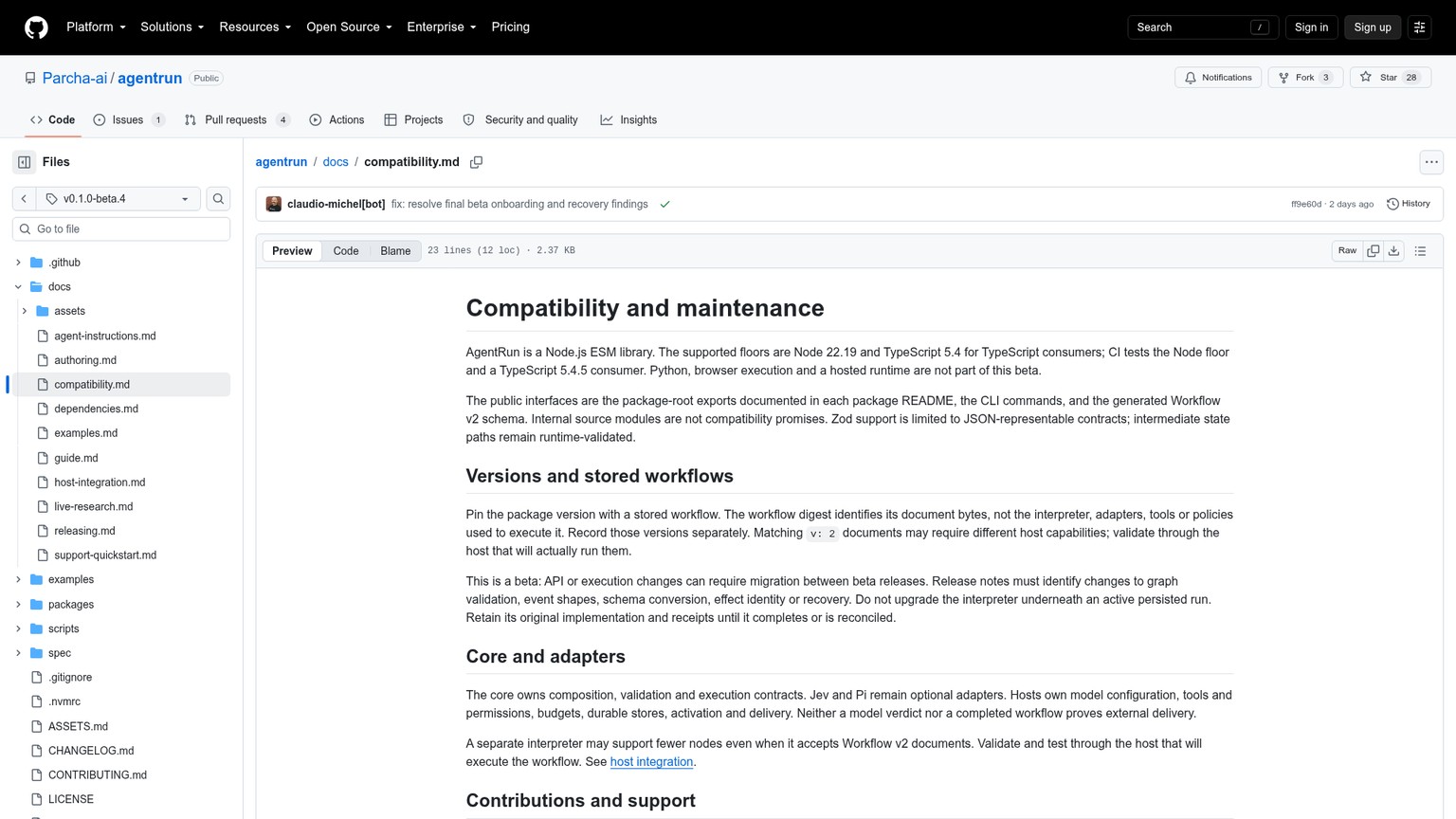1456x819 pixels.
Task: Open the Actions tab
Action: [x=337, y=120]
